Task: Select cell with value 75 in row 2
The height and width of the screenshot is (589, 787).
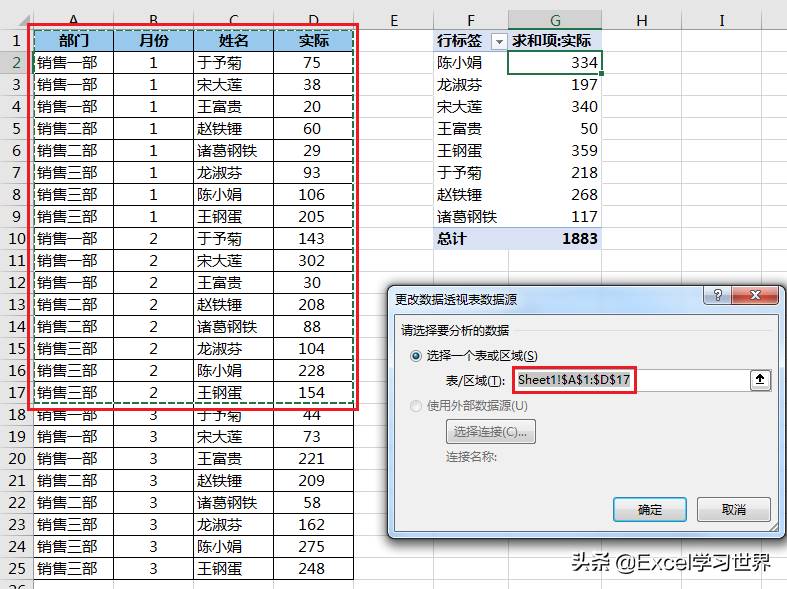Action: 313,63
